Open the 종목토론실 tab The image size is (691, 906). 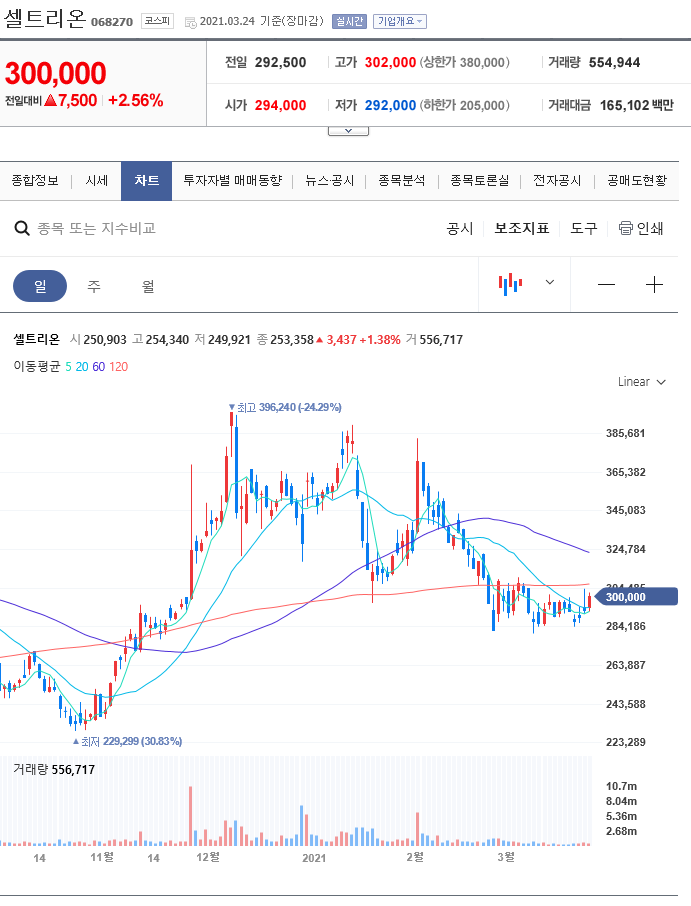[x=480, y=181]
